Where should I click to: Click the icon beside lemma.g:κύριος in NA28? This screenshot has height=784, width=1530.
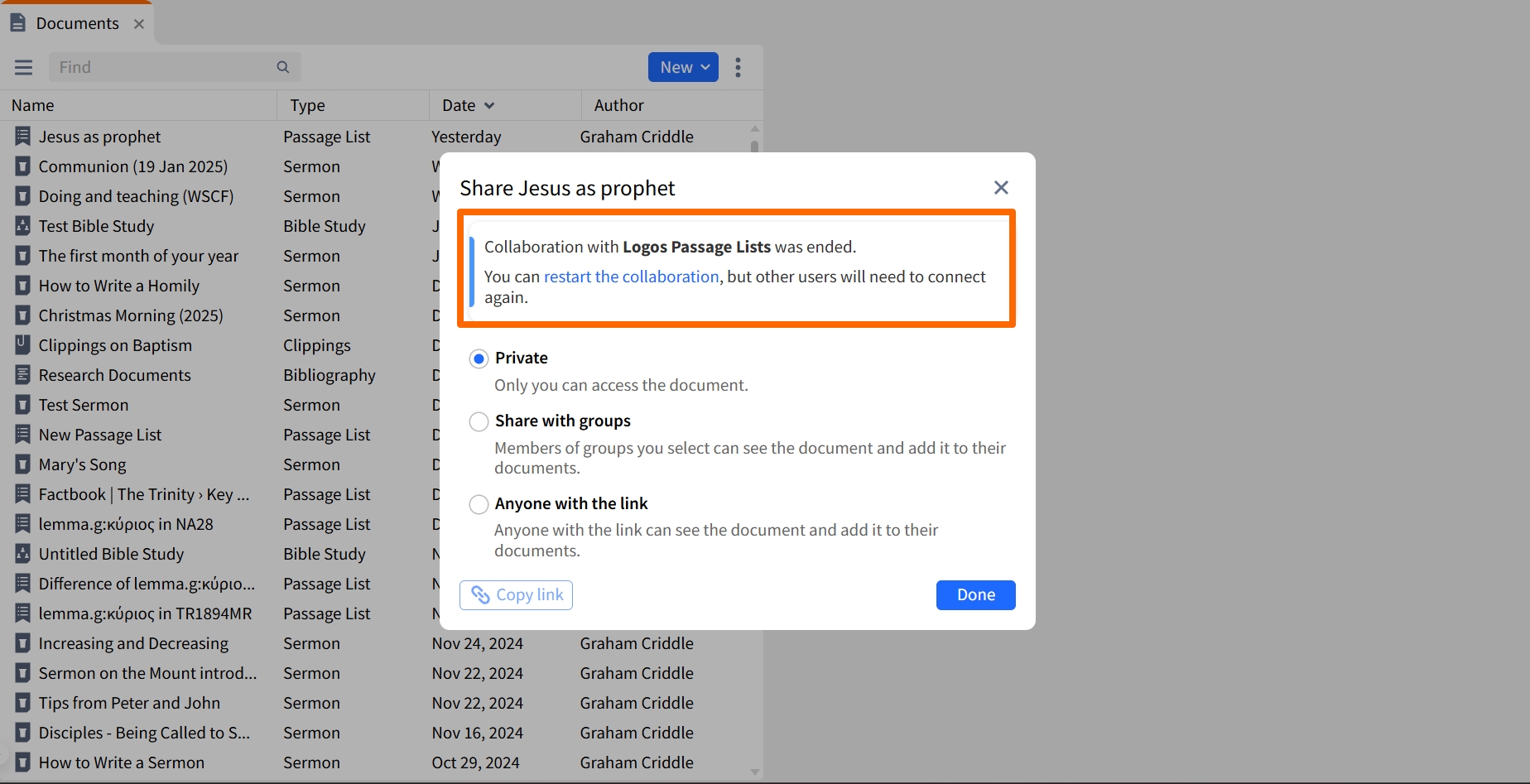(23, 524)
